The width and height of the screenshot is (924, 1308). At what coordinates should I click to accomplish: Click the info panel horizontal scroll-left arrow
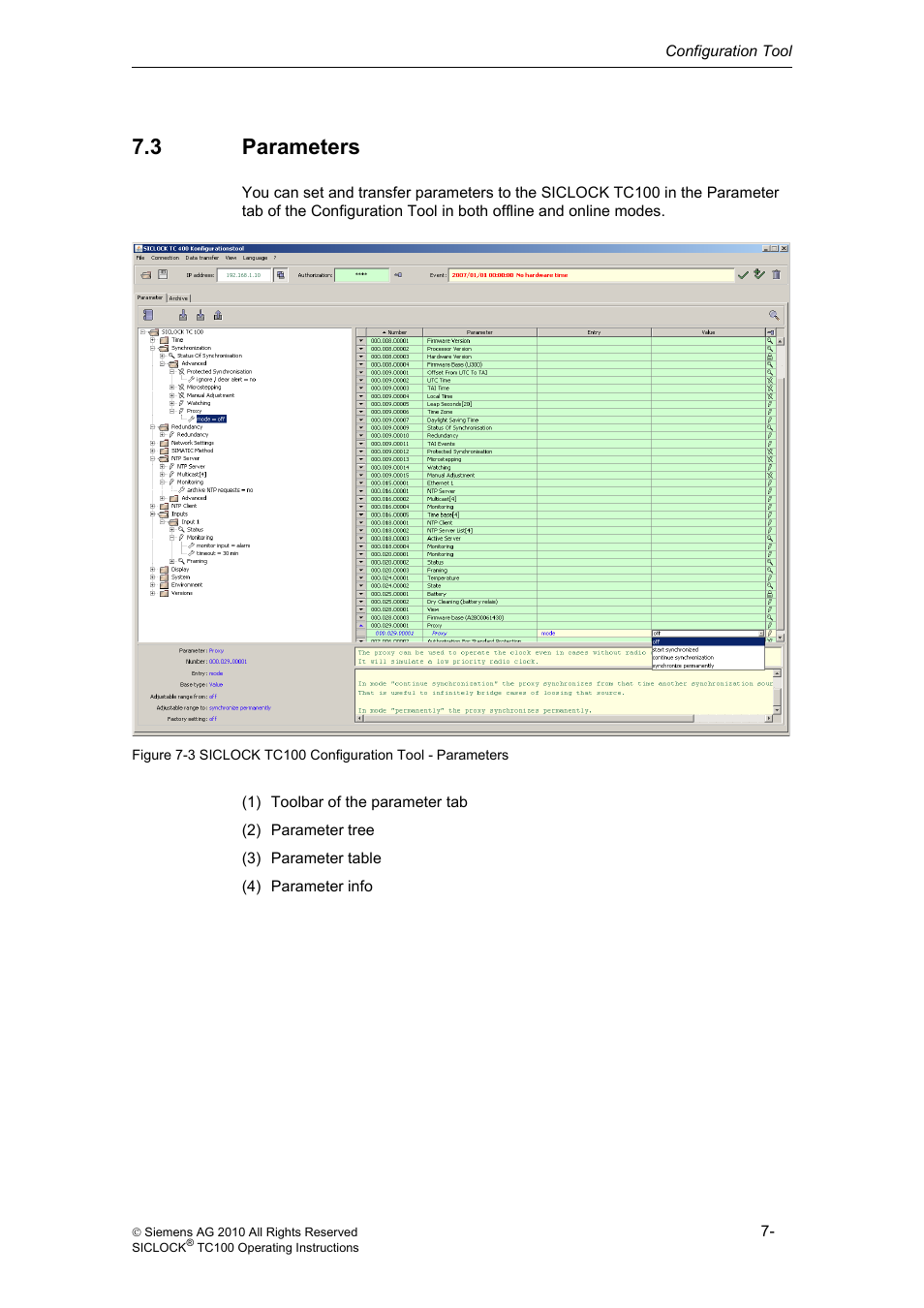(x=359, y=719)
